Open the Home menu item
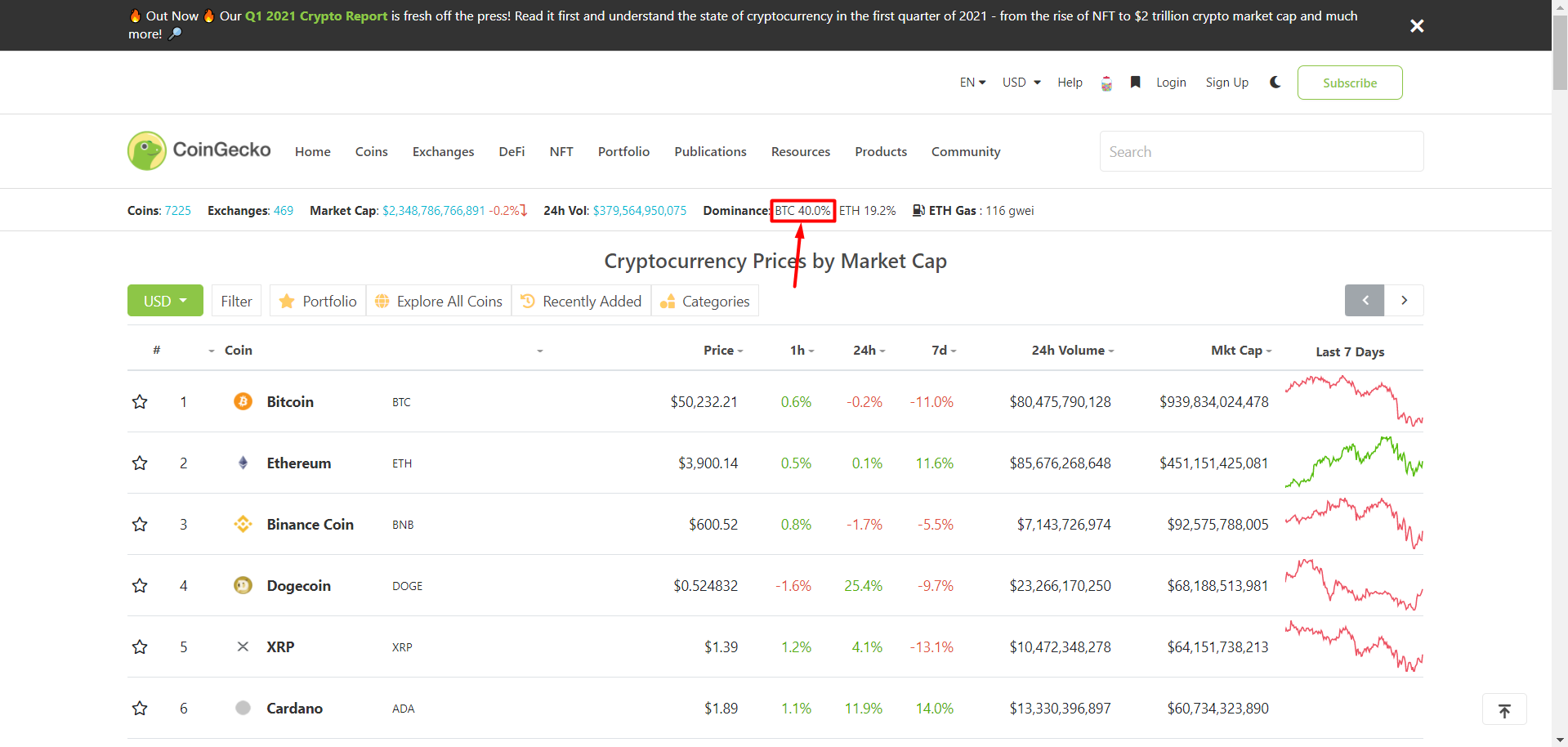Image resolution: width=1568 pixels, height=747 pixels. click(x=313, y=151)
